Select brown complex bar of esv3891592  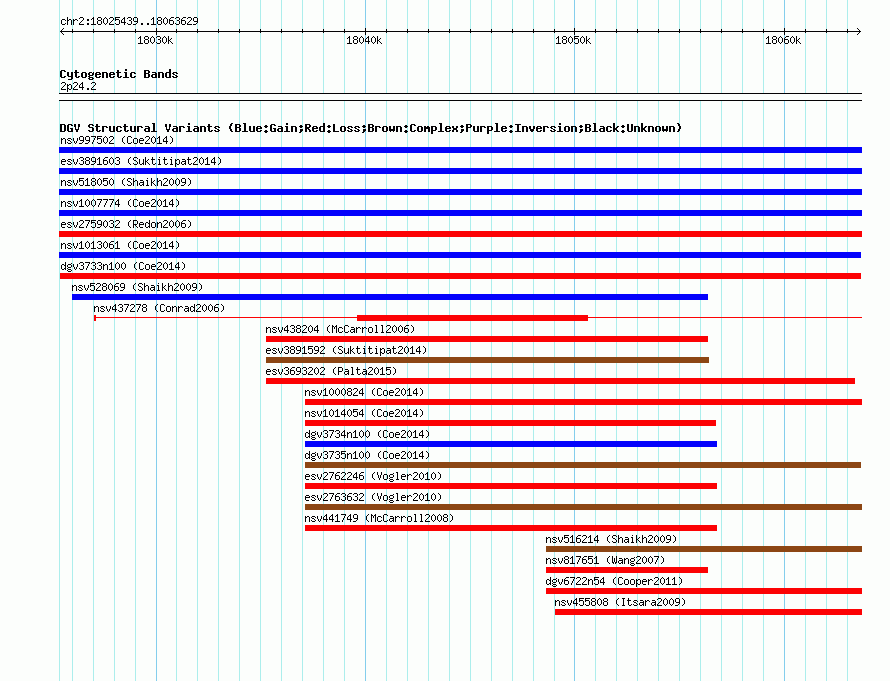[x=488, y=360]
